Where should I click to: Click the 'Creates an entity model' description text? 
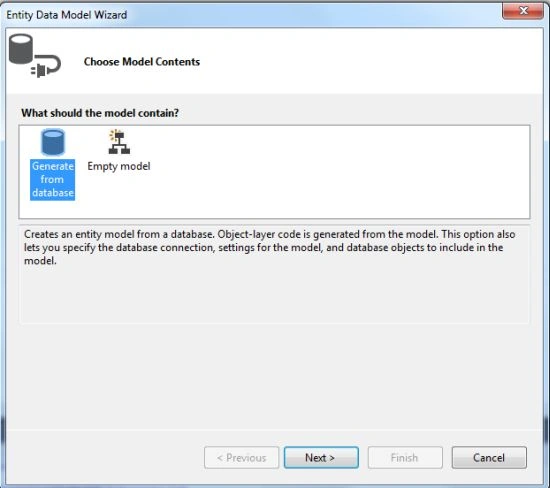coord(269,247)
